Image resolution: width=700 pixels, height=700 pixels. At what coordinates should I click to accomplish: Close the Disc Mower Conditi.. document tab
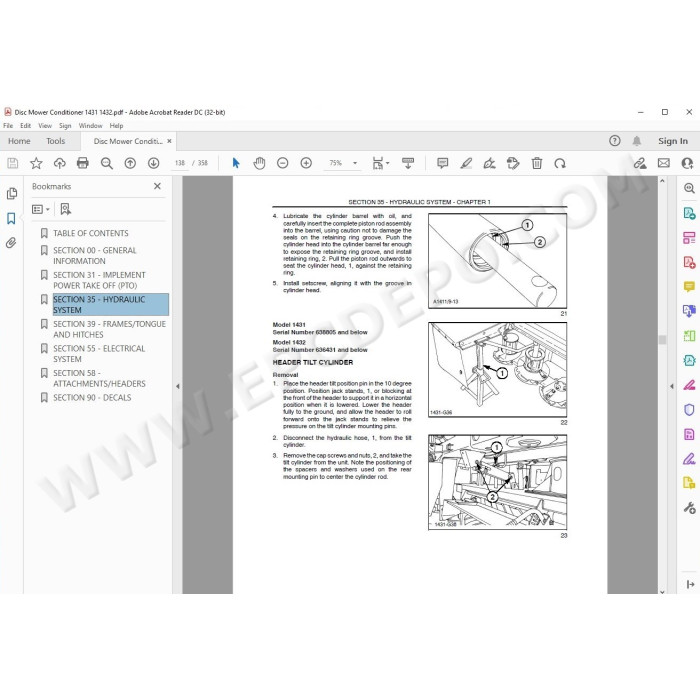169,141
